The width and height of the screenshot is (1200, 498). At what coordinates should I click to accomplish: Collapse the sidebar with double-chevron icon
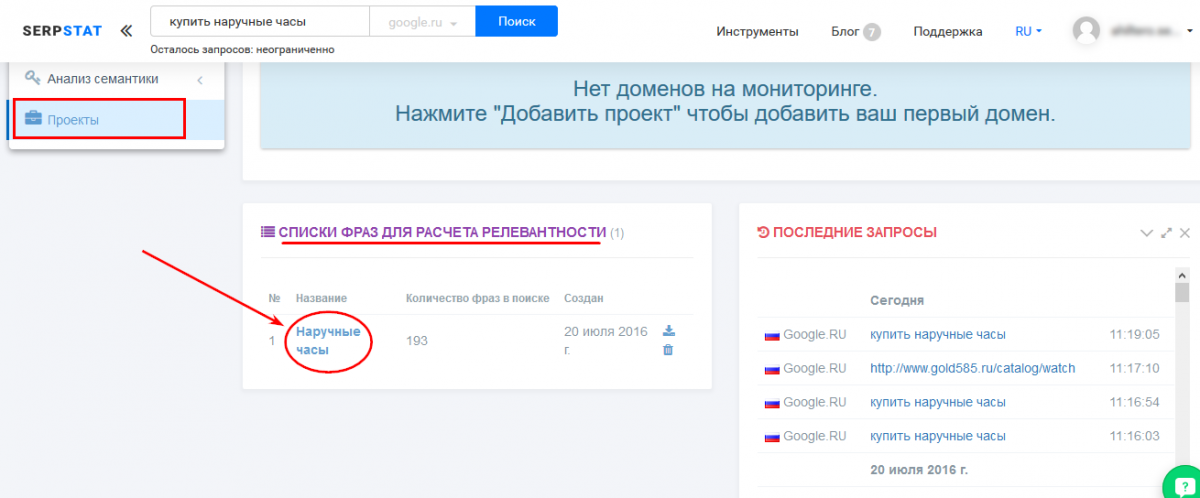pos(126,31)
